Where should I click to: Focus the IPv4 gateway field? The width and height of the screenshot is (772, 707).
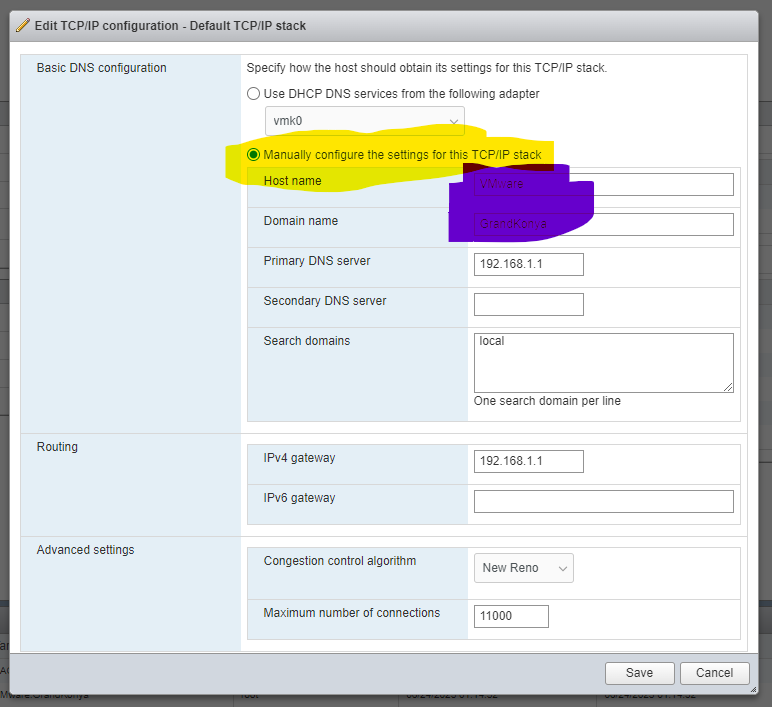pyautogui.click(x=528, y=461)
